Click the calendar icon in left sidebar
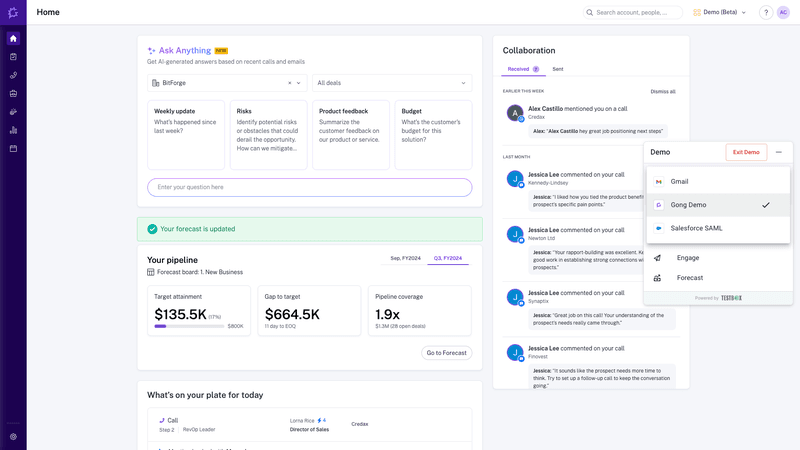This screenshot has width=800, height=450. click(13, 149)
